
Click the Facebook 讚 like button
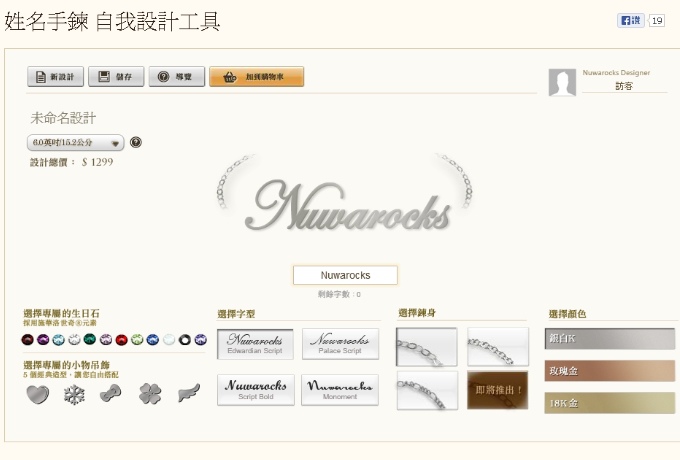[631, 20]
